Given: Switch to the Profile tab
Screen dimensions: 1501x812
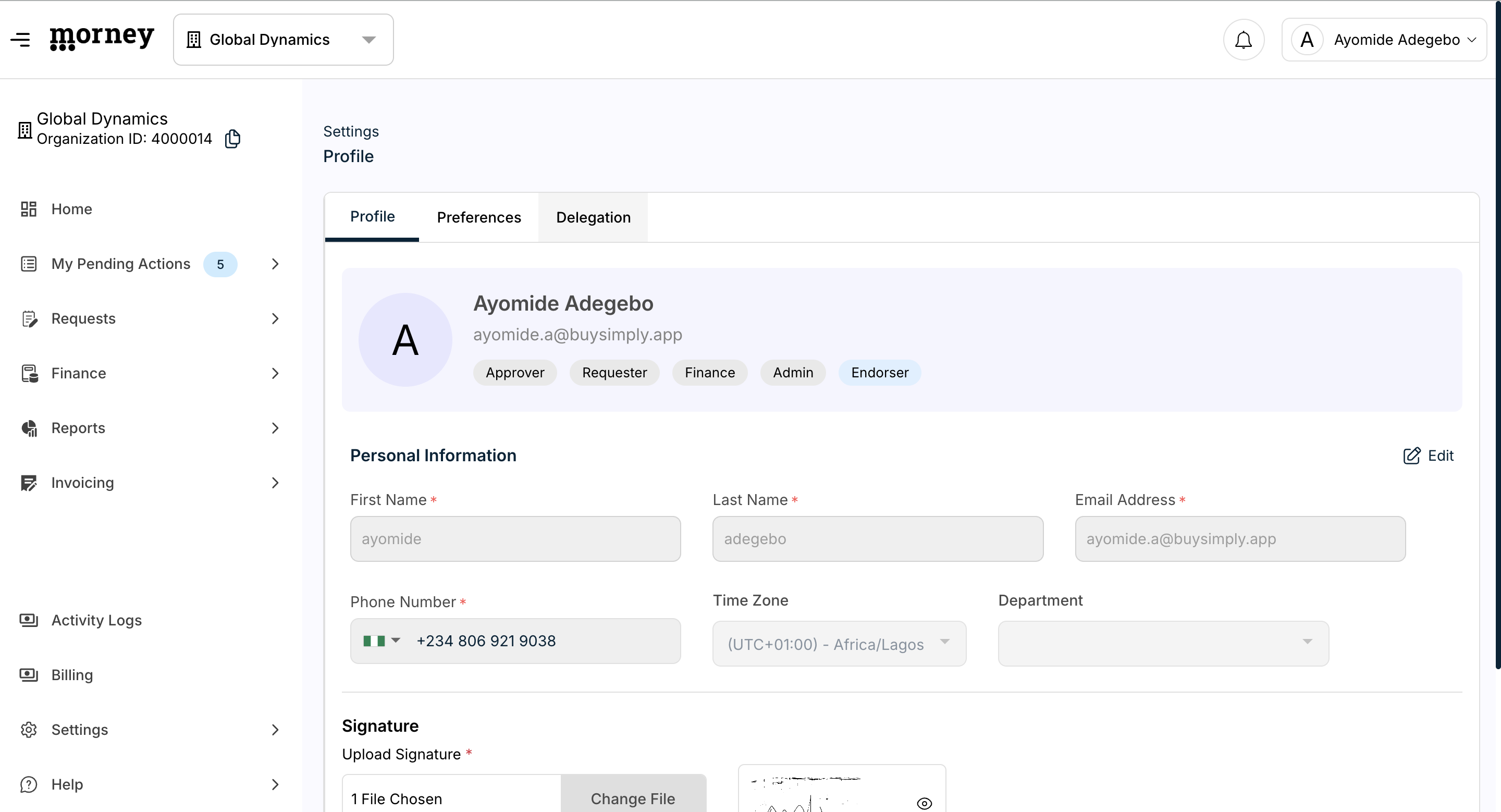Looking at the screenshot, I should coord(372,217).
